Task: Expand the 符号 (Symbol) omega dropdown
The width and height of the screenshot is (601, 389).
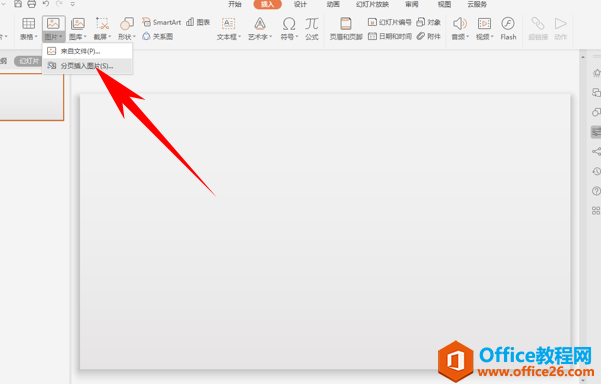Action: tap(288, 37)
